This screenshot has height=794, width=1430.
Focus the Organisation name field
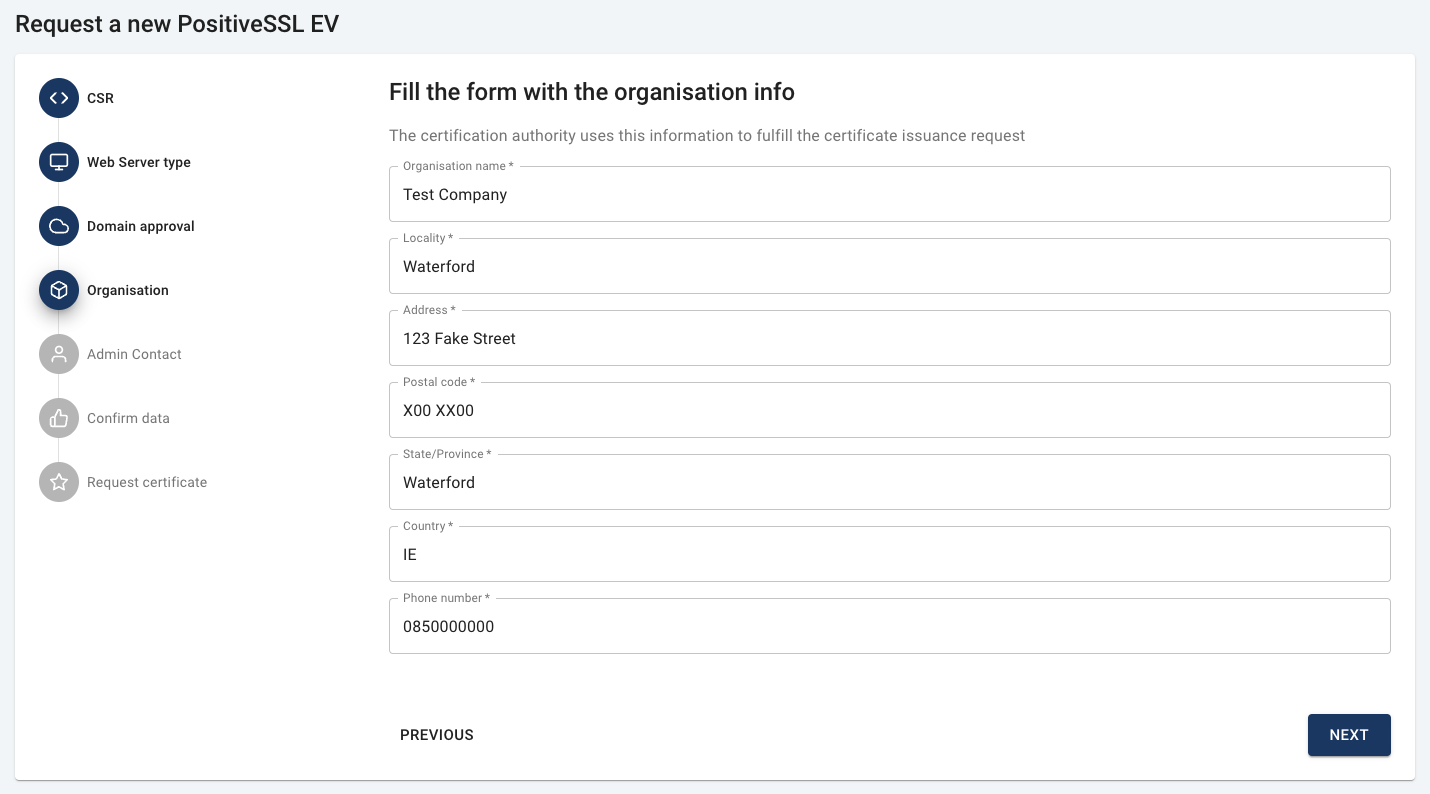pos(889,195)
